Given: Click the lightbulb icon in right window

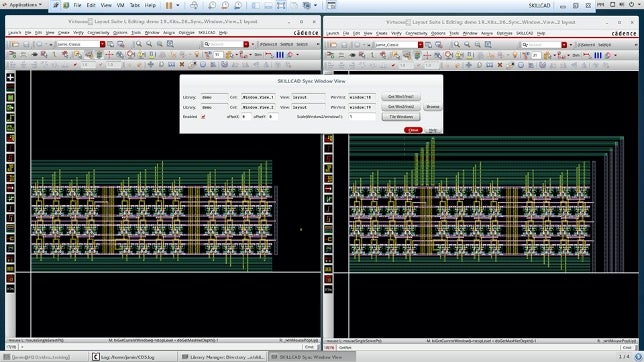Looking at the screenshot, I should click(515, 55).
